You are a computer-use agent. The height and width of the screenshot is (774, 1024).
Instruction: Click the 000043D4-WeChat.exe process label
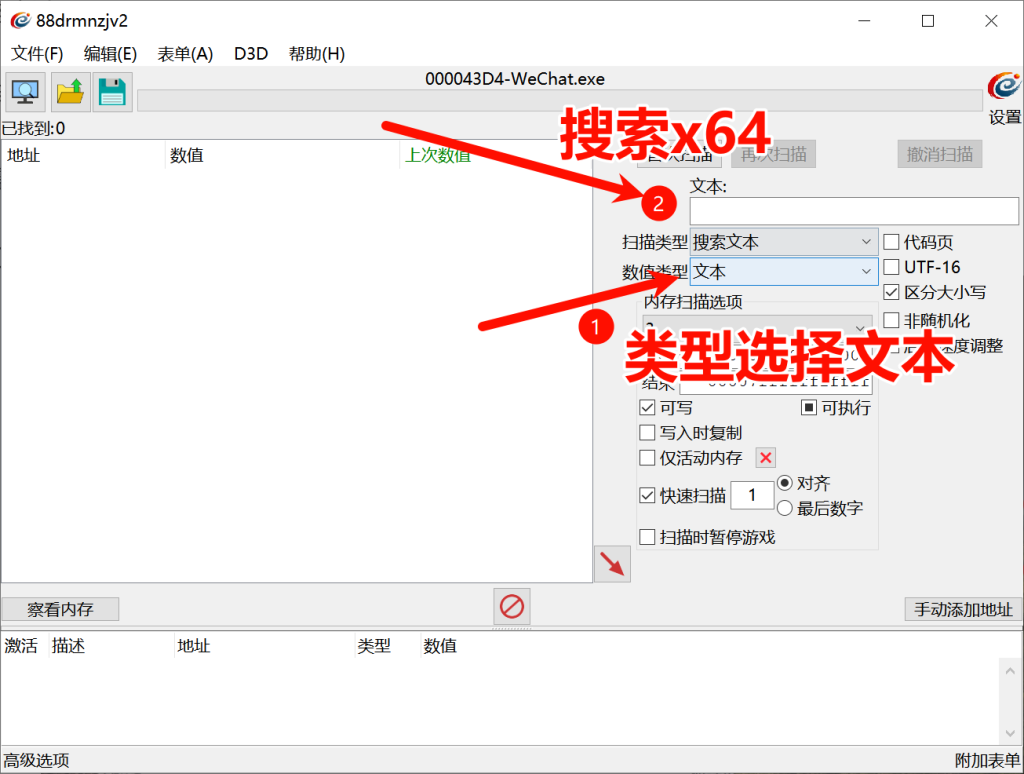point(515,79)
